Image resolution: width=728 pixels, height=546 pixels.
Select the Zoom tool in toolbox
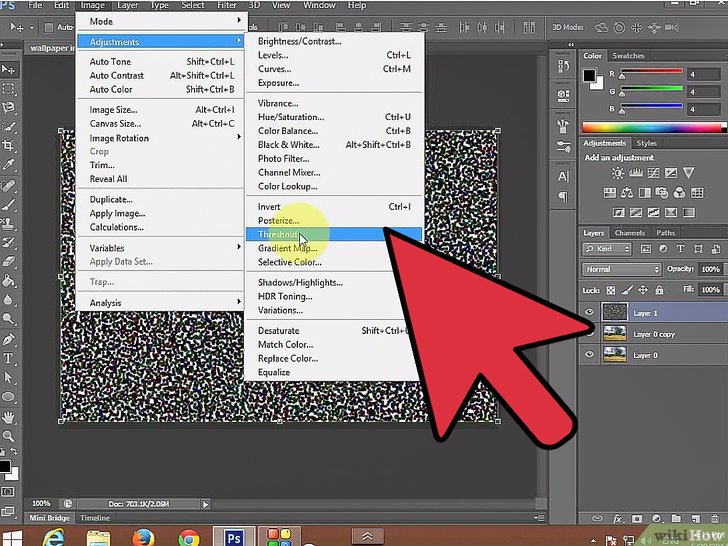coord(8,436)
